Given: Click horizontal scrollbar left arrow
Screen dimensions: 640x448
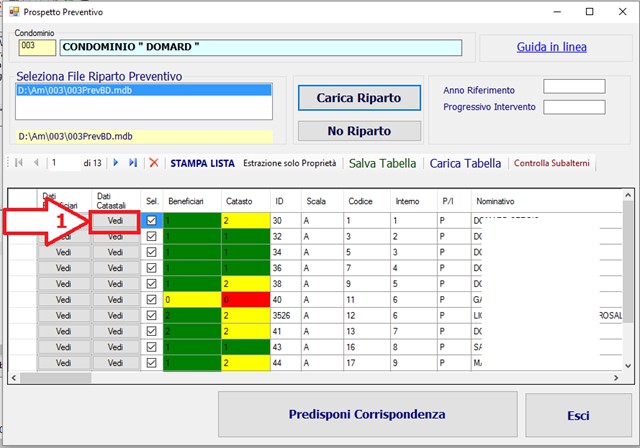Looking at the screenshot, I should point(14,378).
